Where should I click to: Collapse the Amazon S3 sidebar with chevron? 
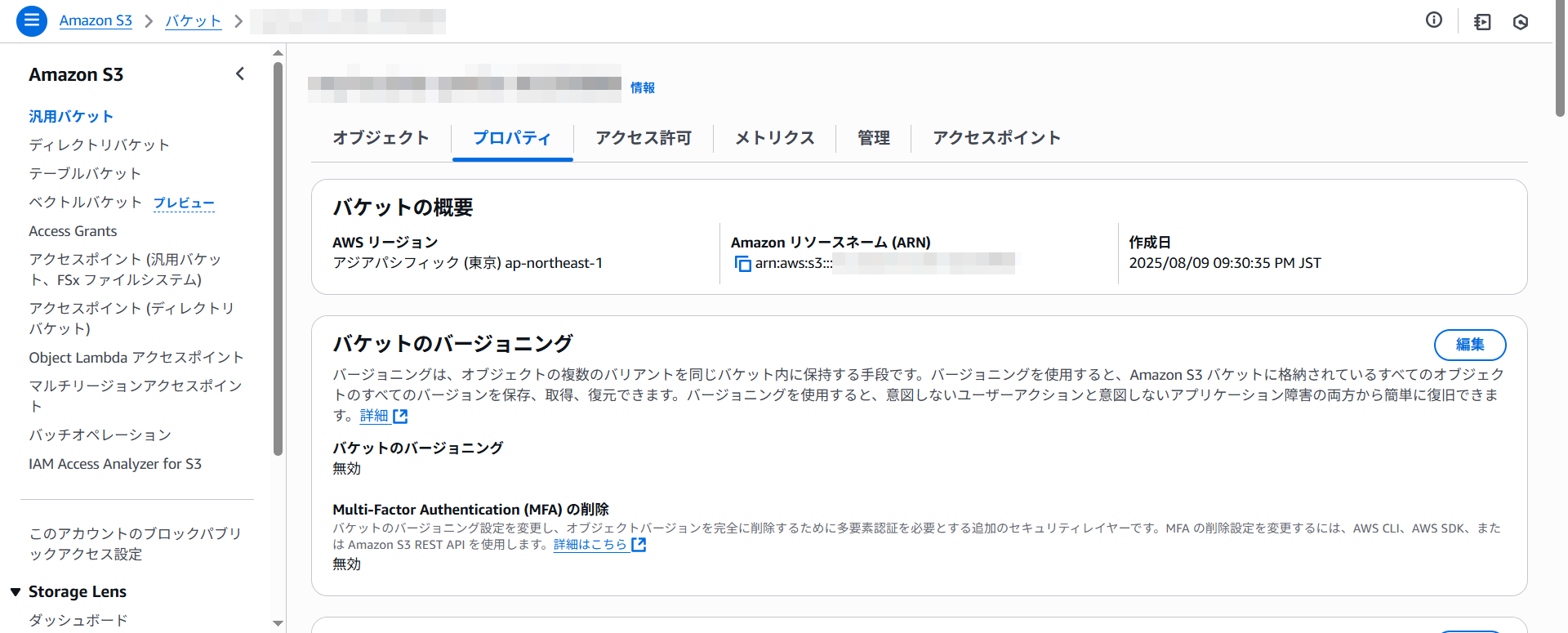click(x=240, y=74)
